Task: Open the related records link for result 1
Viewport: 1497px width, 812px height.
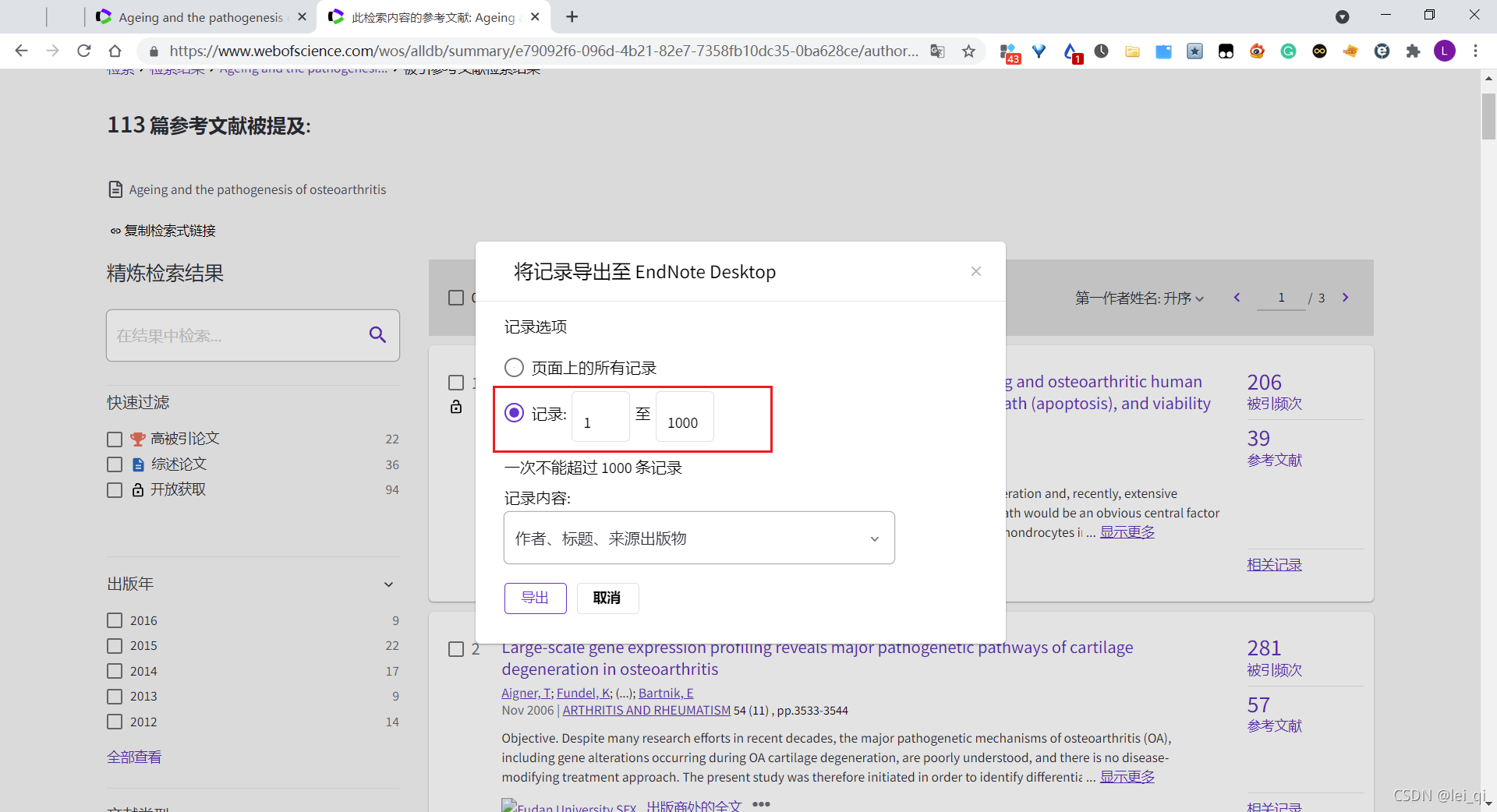Action: tap(1274, 564)
